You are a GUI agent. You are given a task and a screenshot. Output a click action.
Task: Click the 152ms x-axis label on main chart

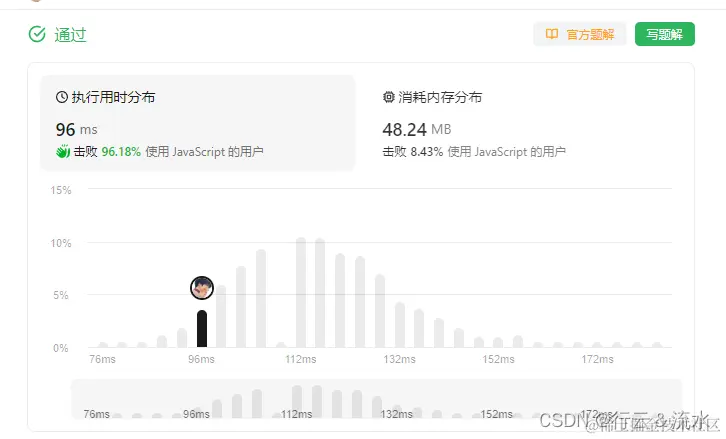click(x=498, y=359)
